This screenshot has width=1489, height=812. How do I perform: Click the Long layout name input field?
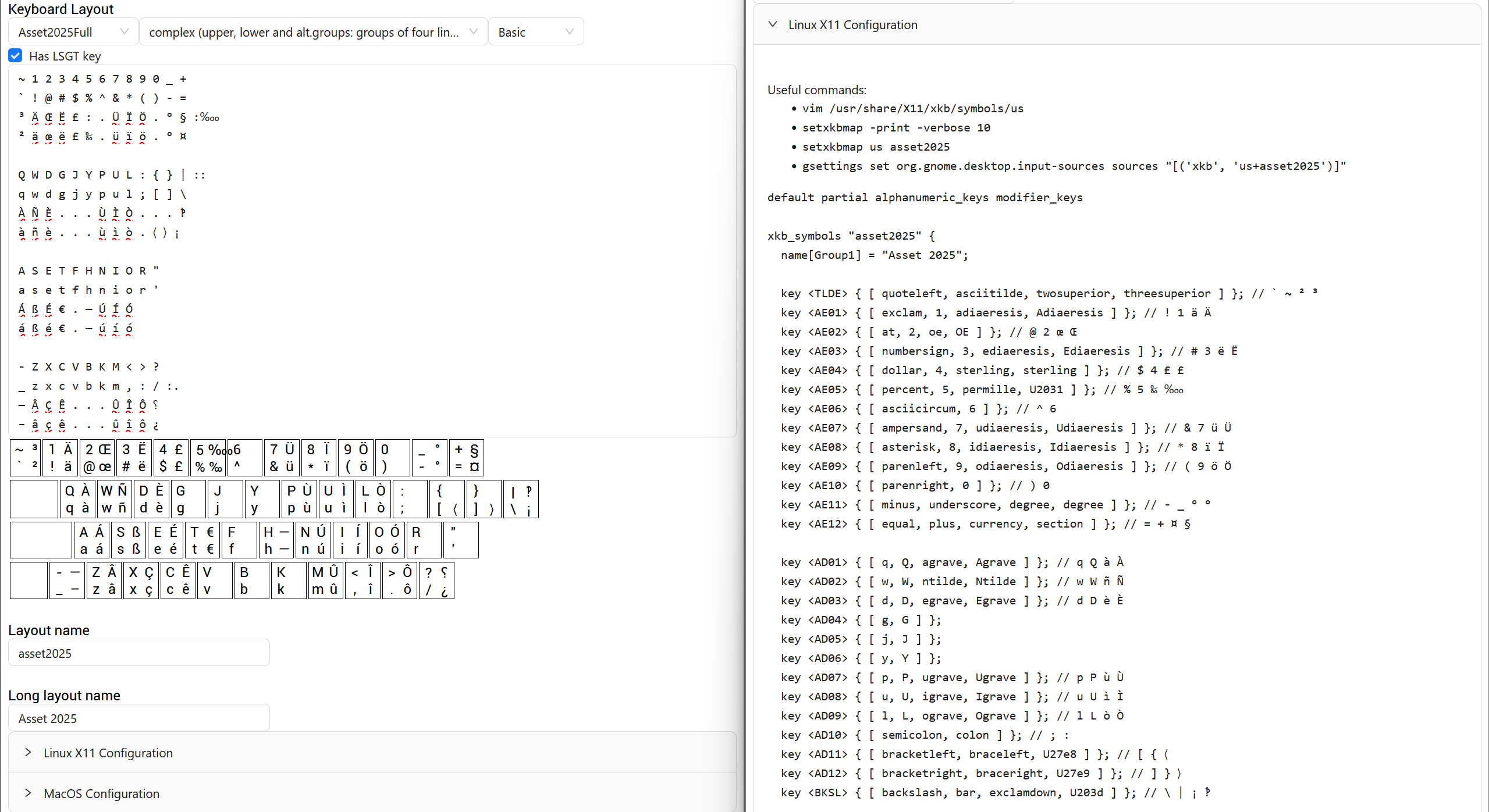click(x=138, y=718)
